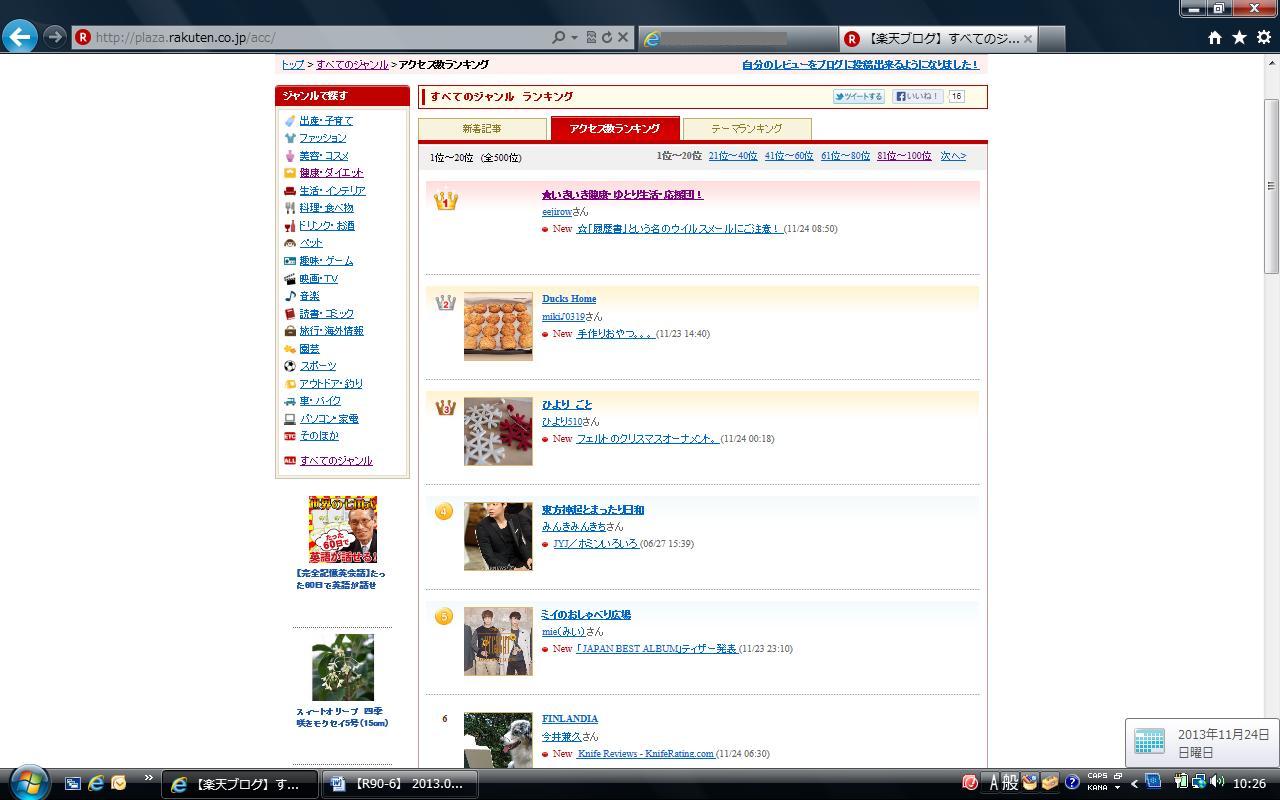Open the 21位〜40位 ranking page link
Screen dimensions: 1280x800
click(732, 156)
